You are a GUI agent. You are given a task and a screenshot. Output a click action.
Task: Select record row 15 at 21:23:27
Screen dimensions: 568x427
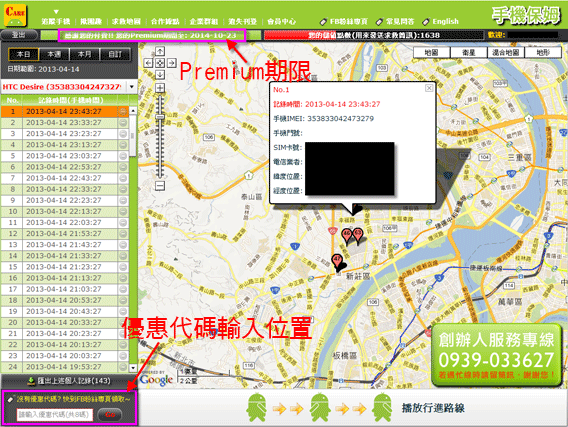[x=64, y=267]
